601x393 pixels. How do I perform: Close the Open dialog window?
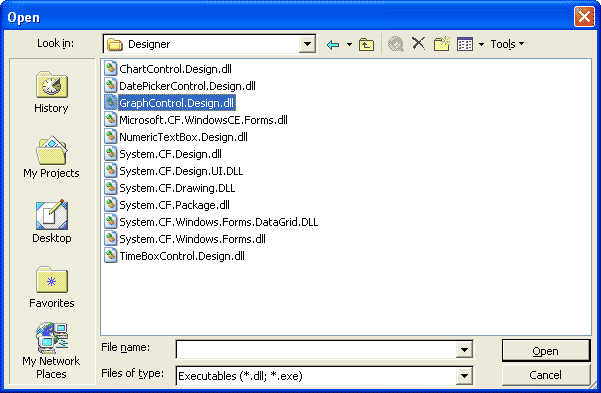tap(584, 17)
